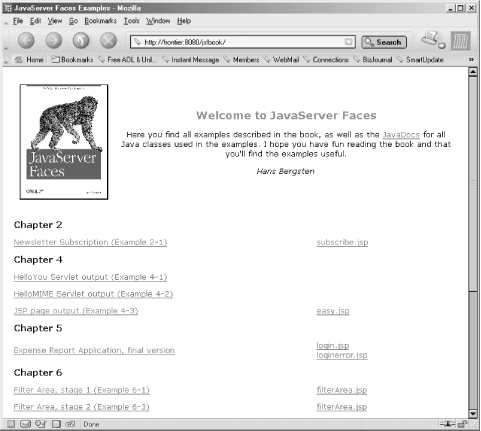Reload the page with the Reload button

pos(81,41)
